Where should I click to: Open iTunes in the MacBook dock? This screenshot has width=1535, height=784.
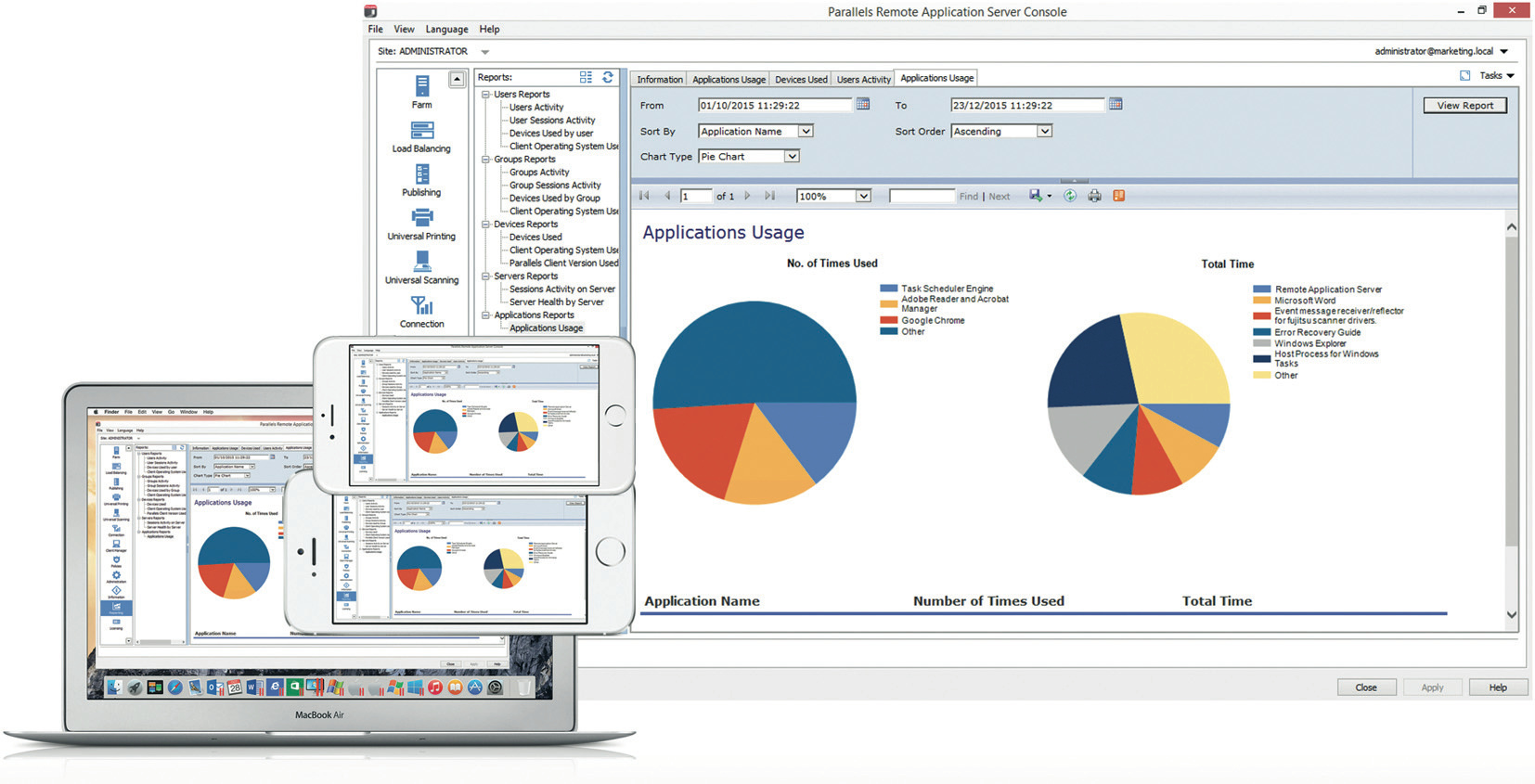(x=435, y=688)
